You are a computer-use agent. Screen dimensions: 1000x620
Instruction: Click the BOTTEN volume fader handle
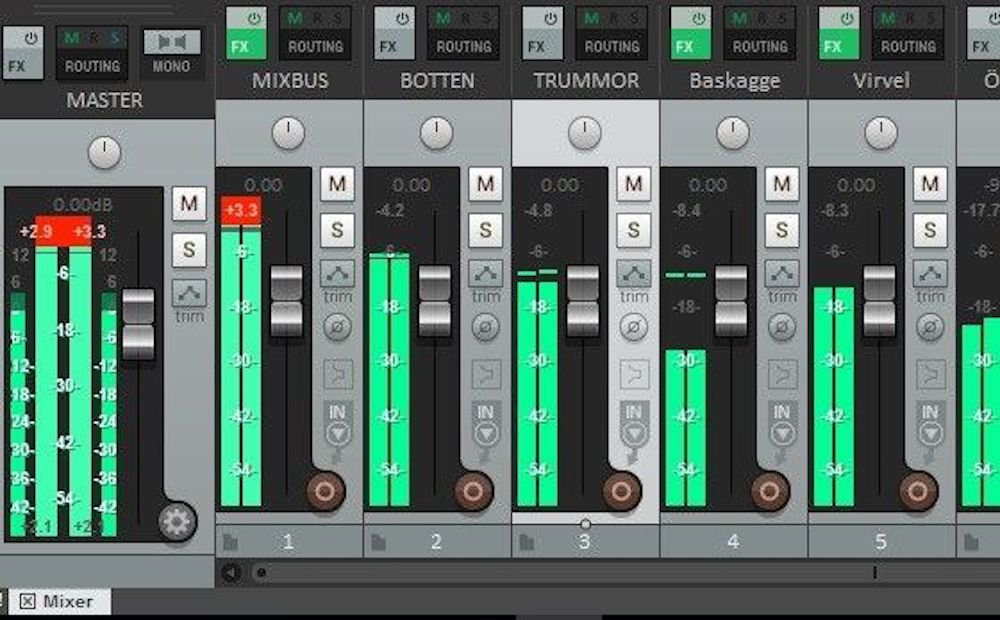(x=435, y=301)
